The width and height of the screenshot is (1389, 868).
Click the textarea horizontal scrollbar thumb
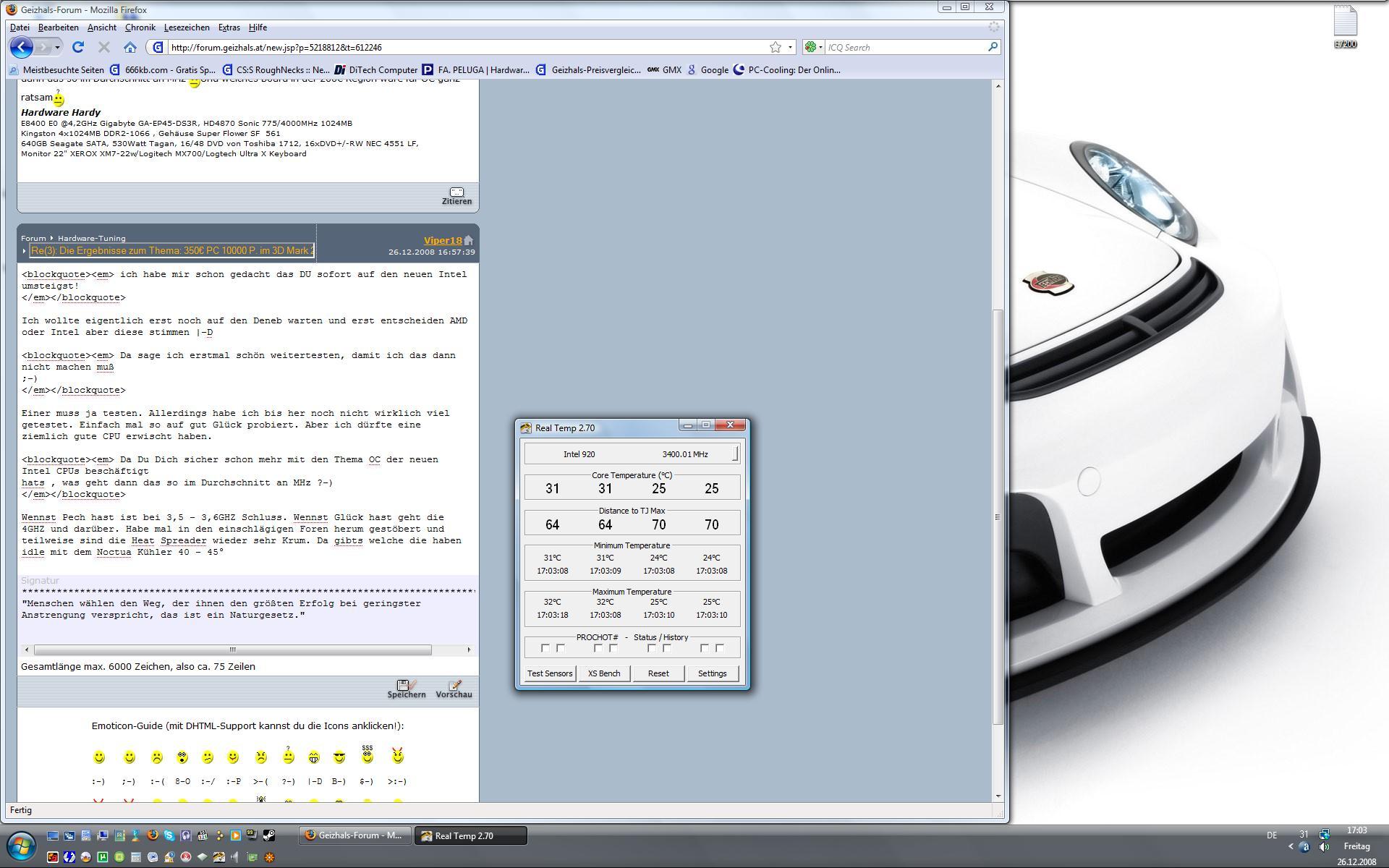(x=233, y=650)
